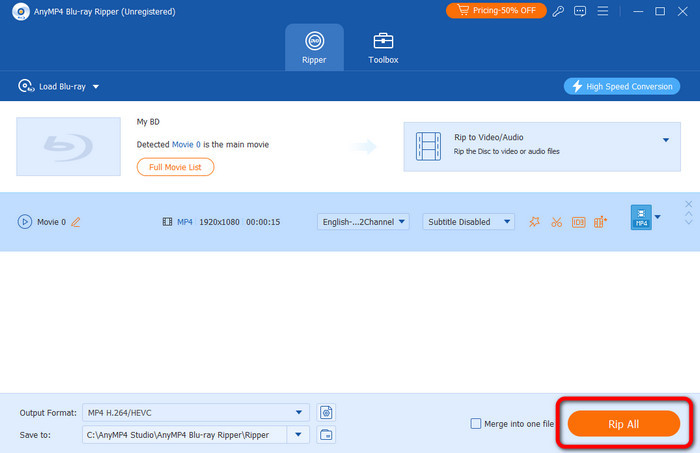Rename Movie 0 with pencil icon

[76, 222]
